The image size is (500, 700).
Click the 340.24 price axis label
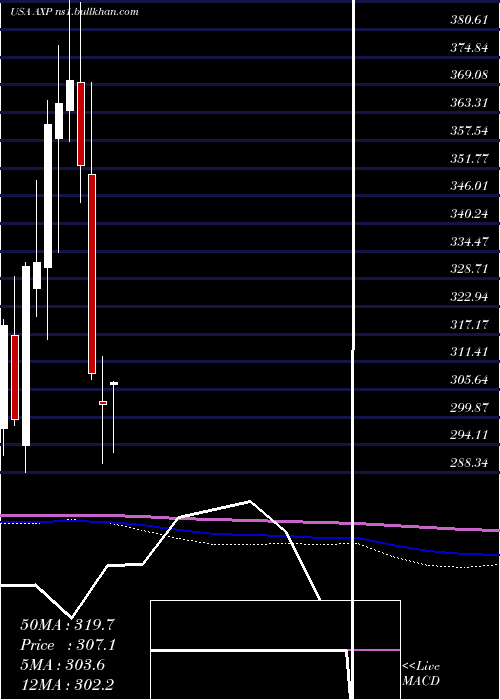click(x=469, y=214)
